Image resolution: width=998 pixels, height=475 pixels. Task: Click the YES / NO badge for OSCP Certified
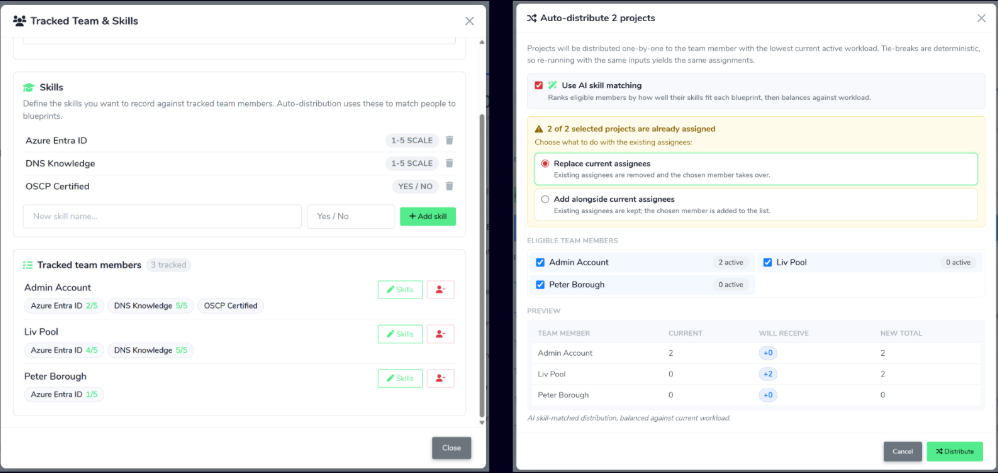(x=416, y=187)
